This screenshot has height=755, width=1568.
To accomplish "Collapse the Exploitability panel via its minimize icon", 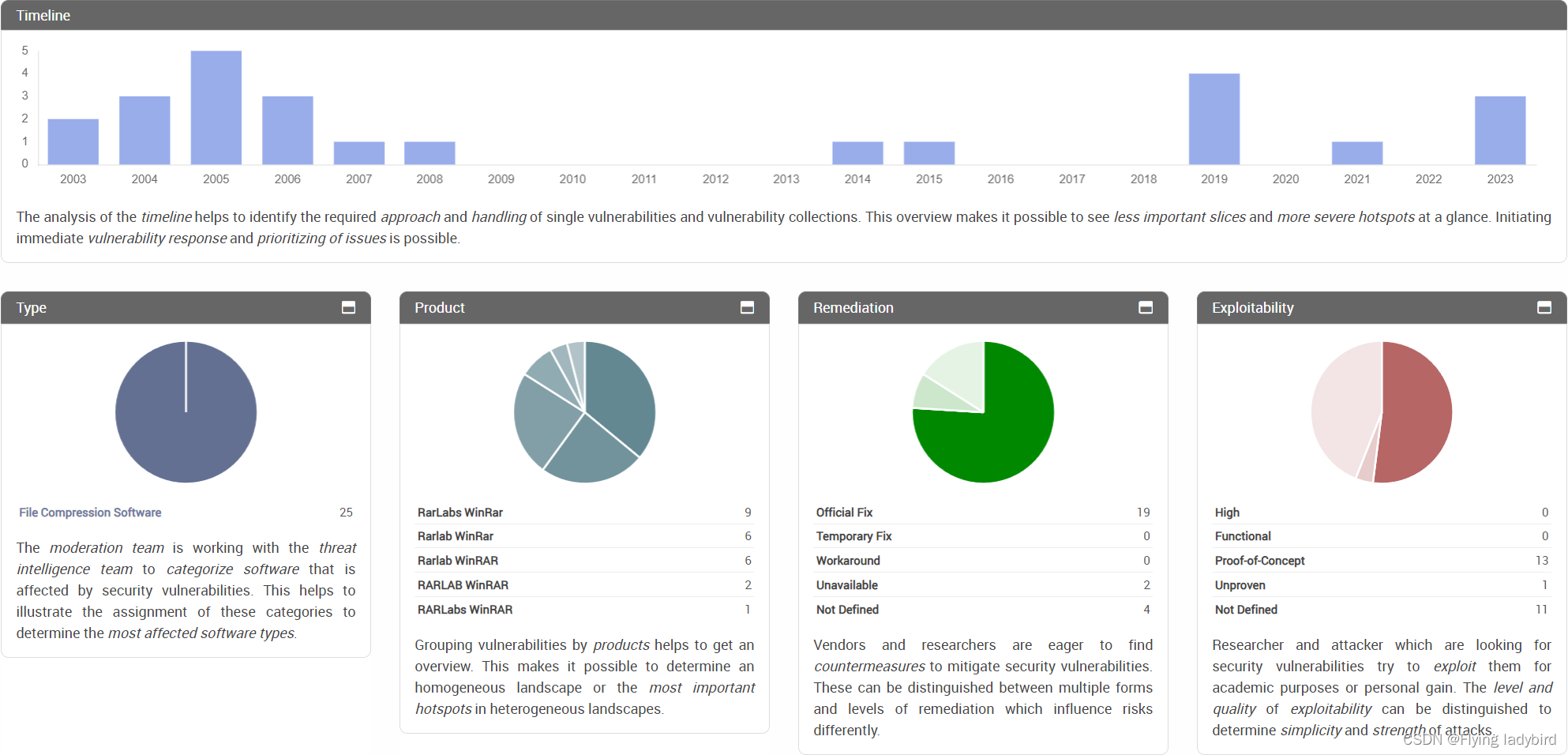I will 1544,307.
